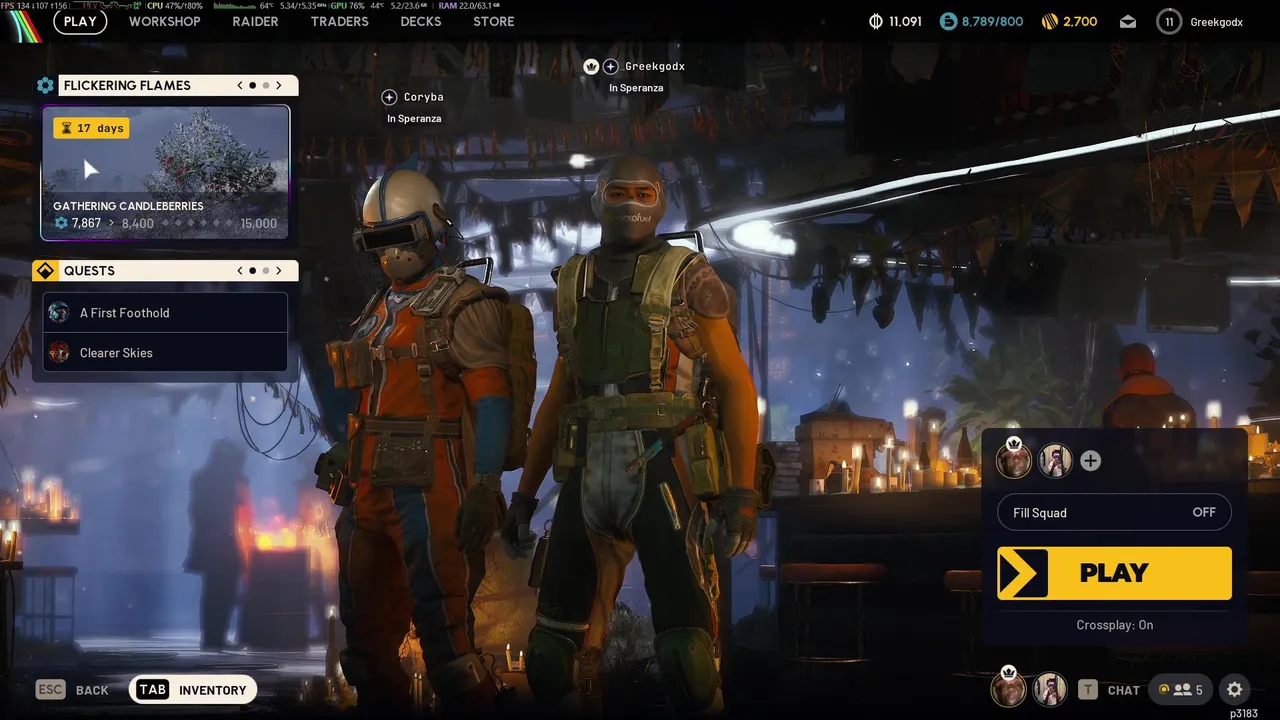1280x720 pixels.
Task: Select the Coryba player nameplate
Action: [x=423, y=97]
